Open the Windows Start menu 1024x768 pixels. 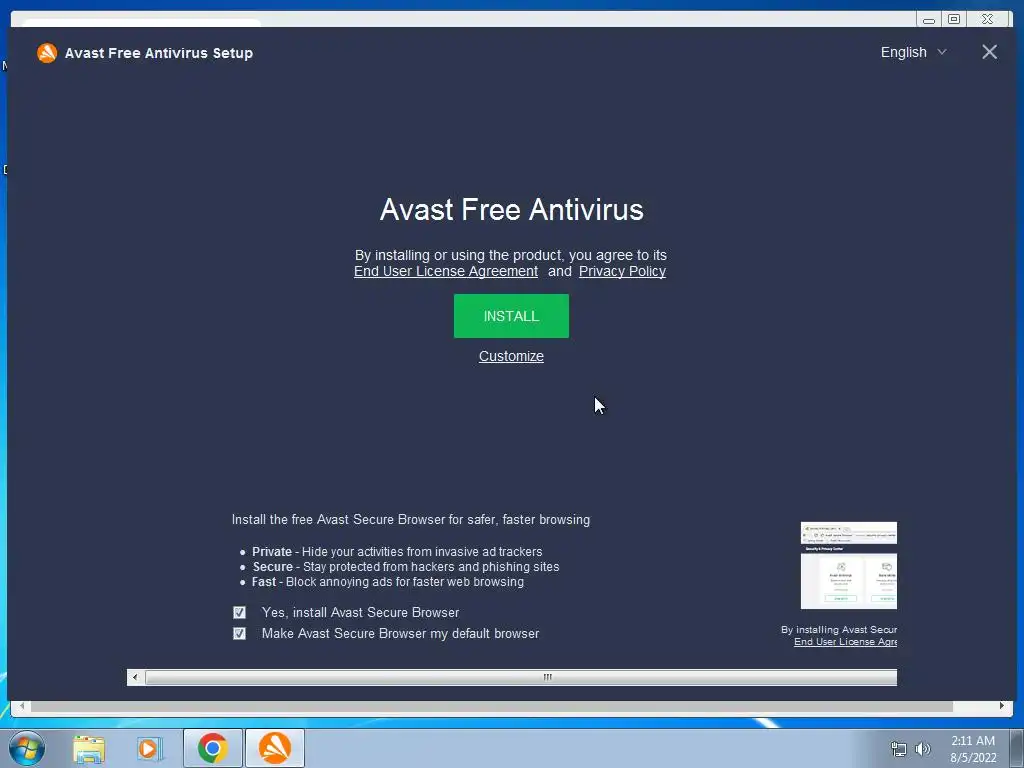click(x=26, y=748)
